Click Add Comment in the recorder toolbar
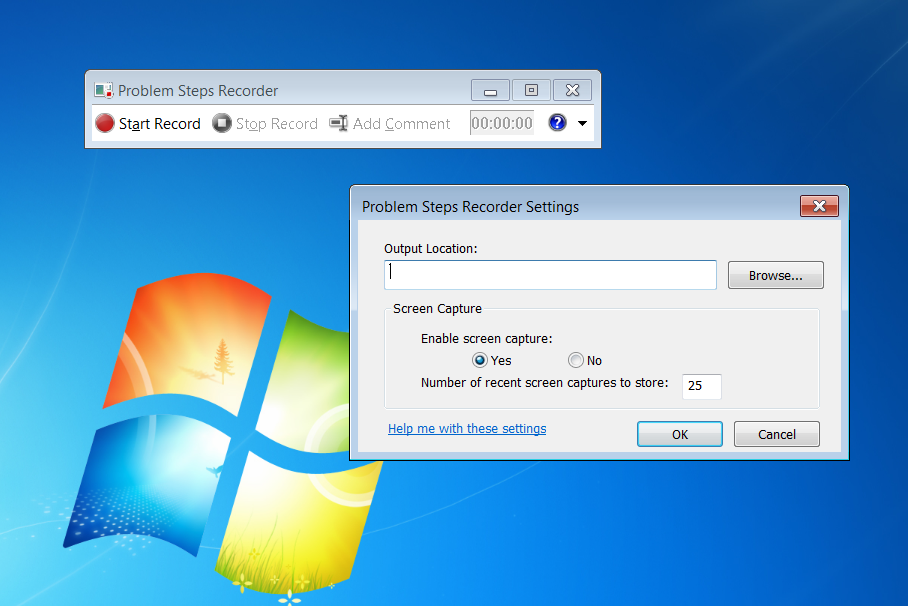 pos(390,123)
